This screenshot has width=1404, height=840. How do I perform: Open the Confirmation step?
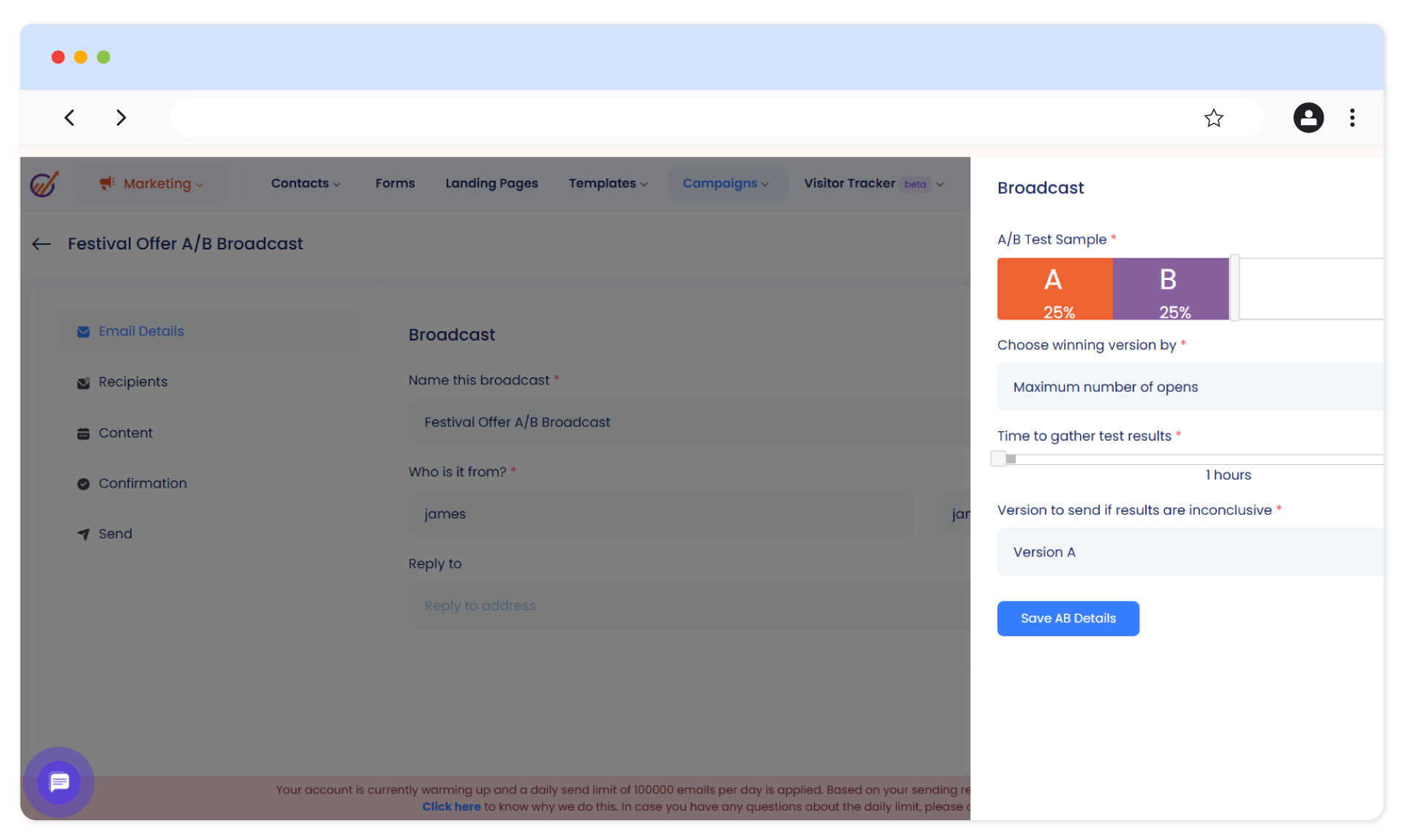pyautogui.click(x=142, y=483)
